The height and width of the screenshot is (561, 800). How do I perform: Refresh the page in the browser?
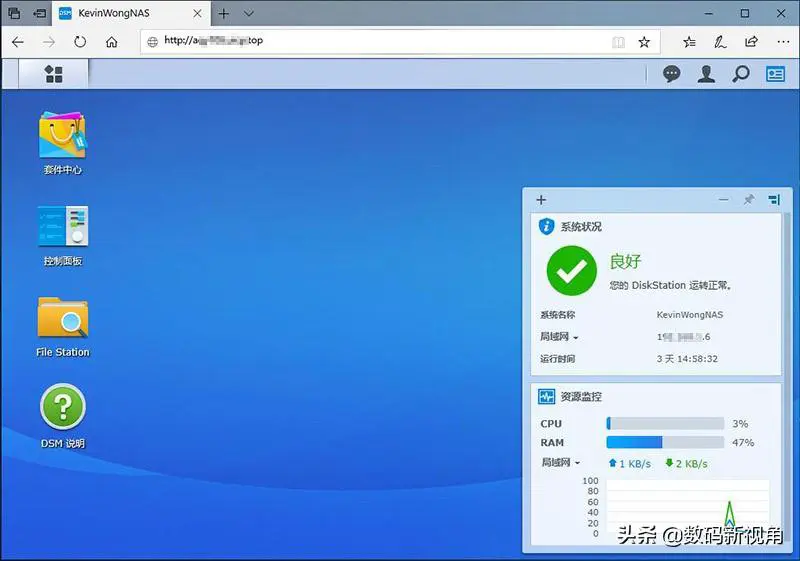coord(80,42)
